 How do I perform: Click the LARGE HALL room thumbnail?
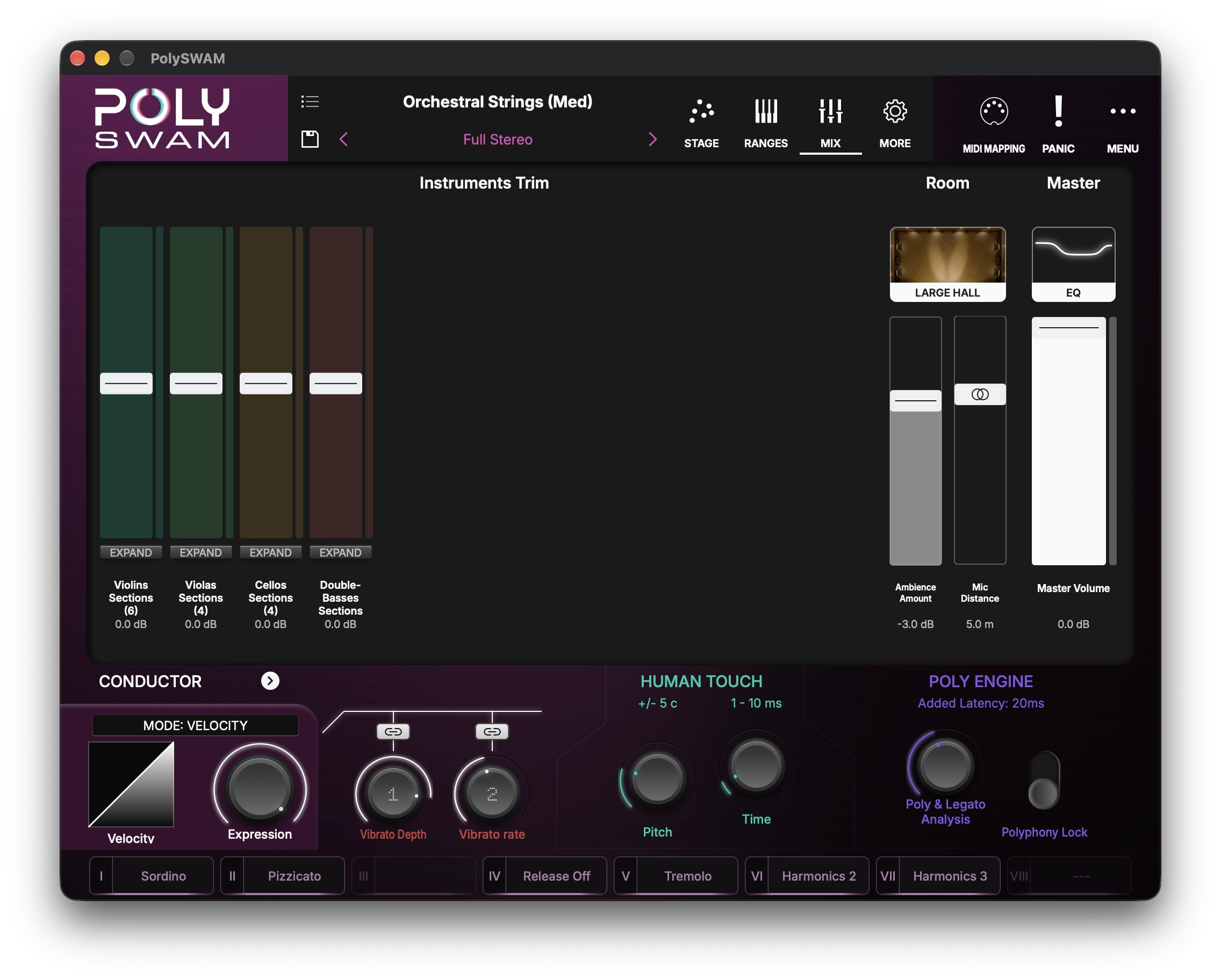click(947, 264)
